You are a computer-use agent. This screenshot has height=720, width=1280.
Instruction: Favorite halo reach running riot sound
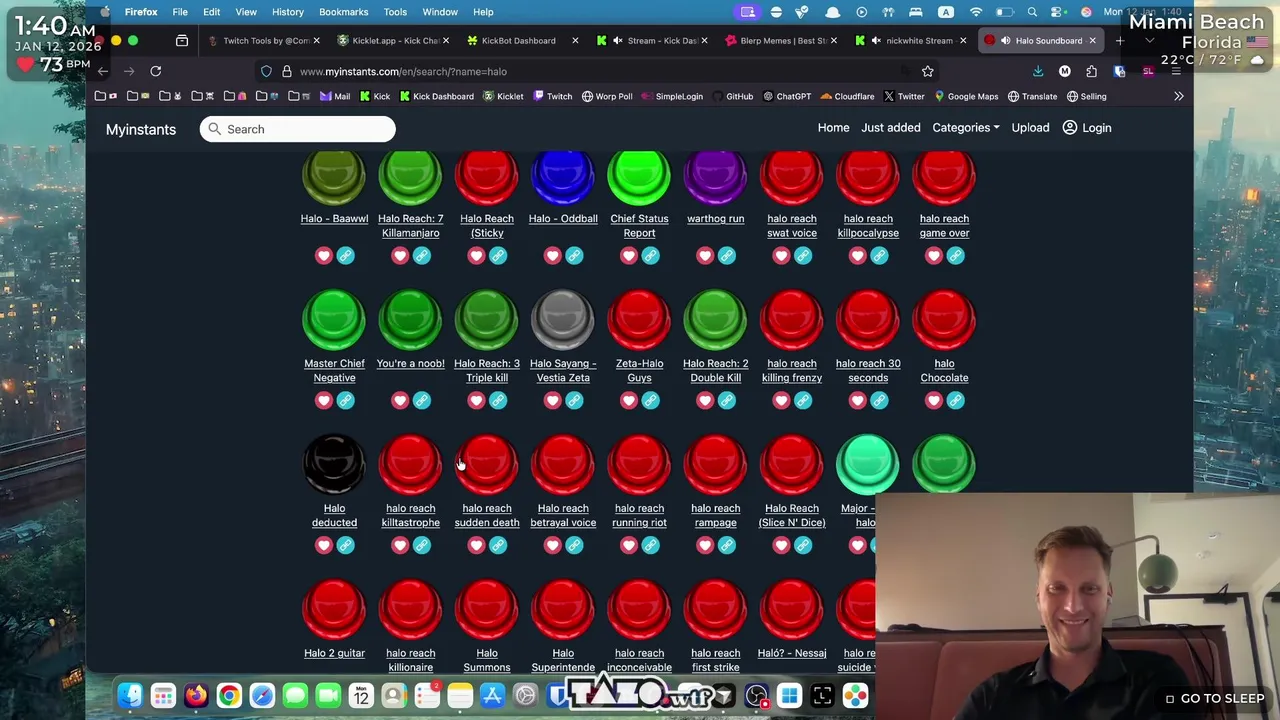click(x=628, y=546)
